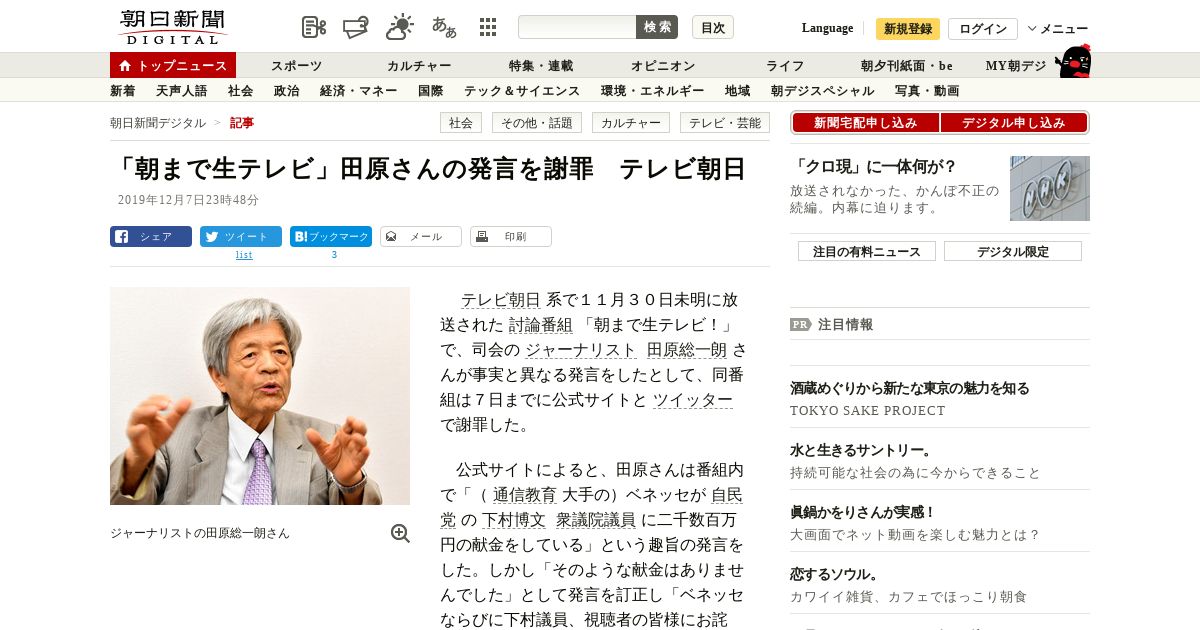Enlarge photo with magnifier icon
Viewport: 1200px width, 630px height.
click(400, 533)
